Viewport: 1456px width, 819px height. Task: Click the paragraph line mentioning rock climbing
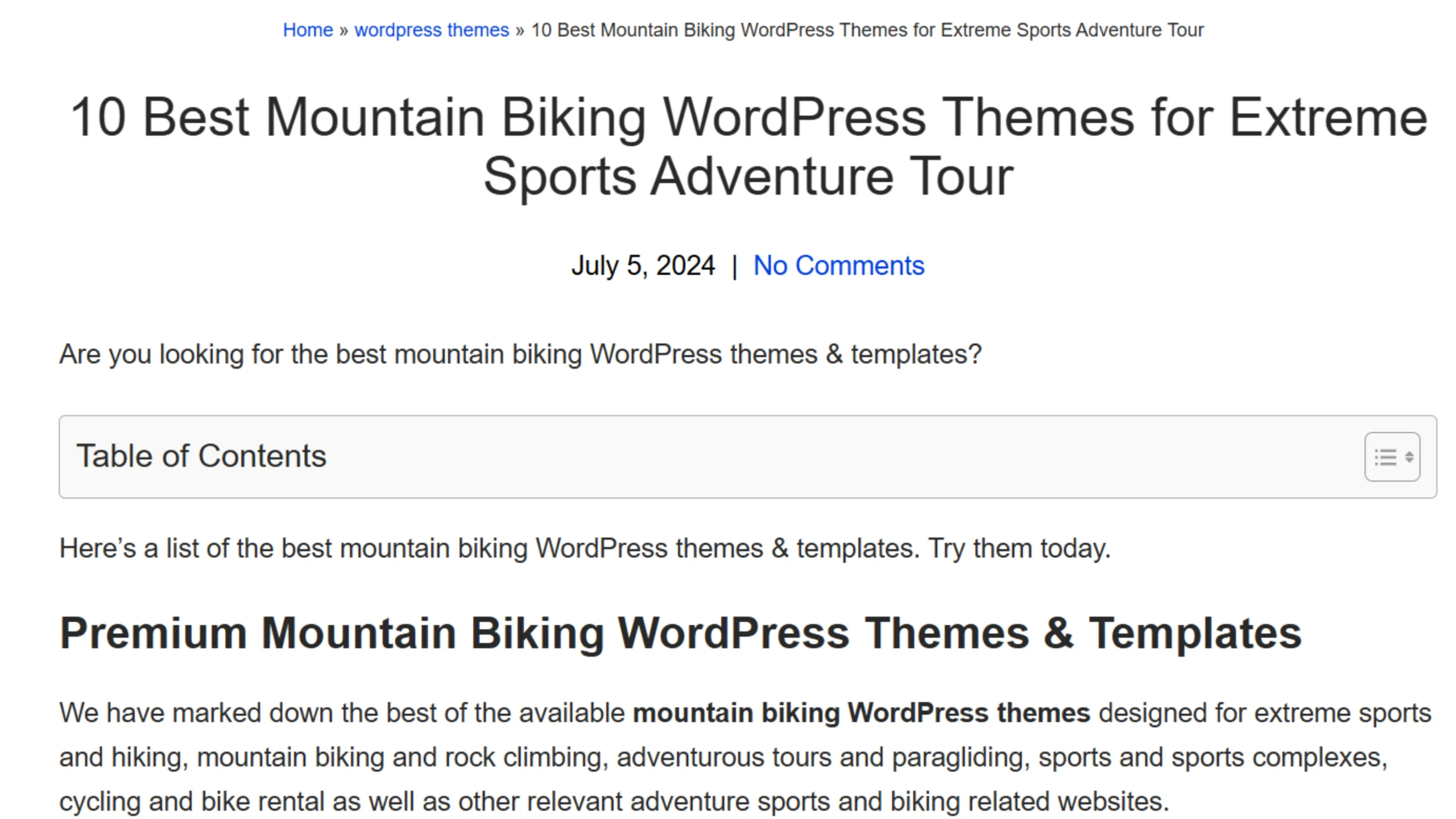click(x=723, y=758)
